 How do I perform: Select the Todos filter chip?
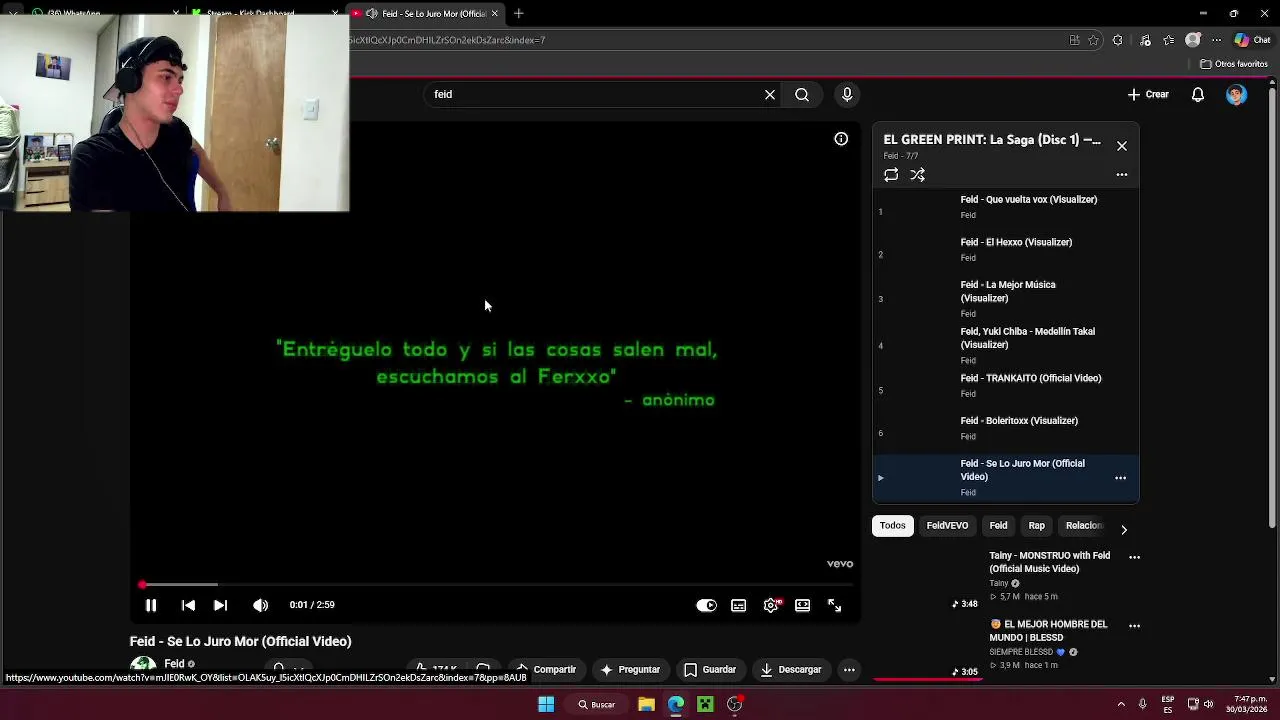coord(892,526)
